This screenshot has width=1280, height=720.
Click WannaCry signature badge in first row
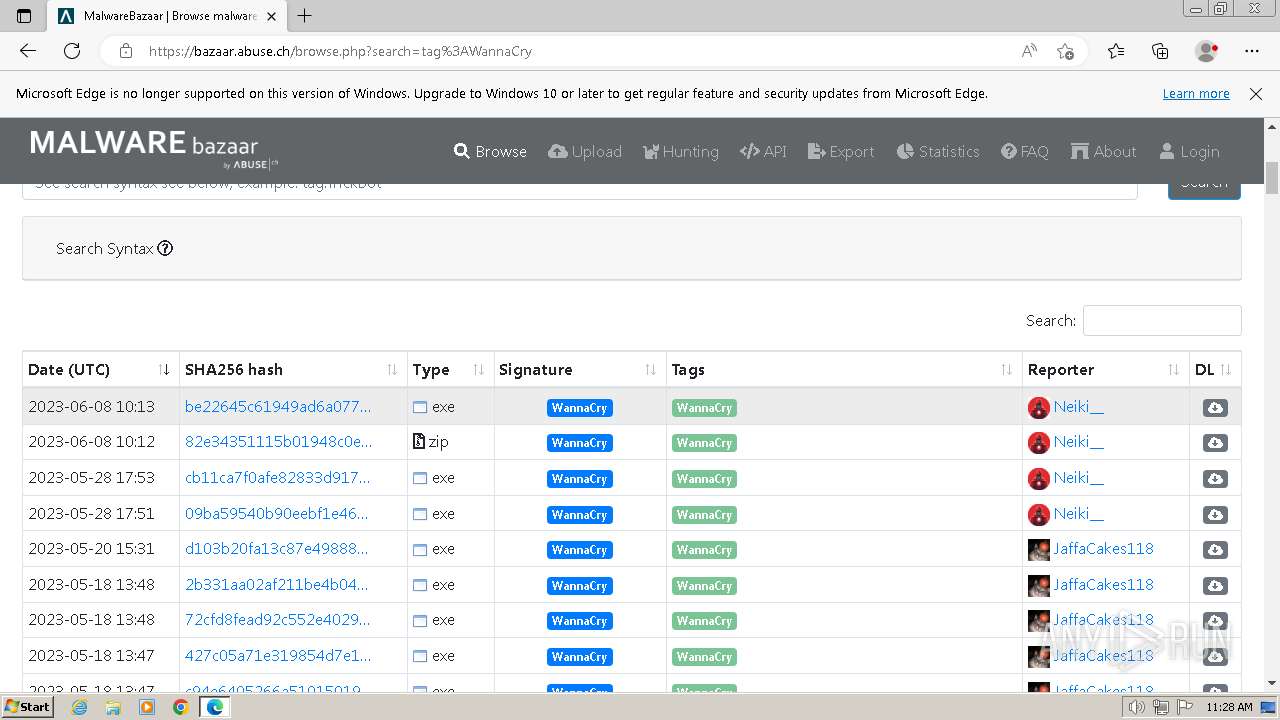pos(579,408)
